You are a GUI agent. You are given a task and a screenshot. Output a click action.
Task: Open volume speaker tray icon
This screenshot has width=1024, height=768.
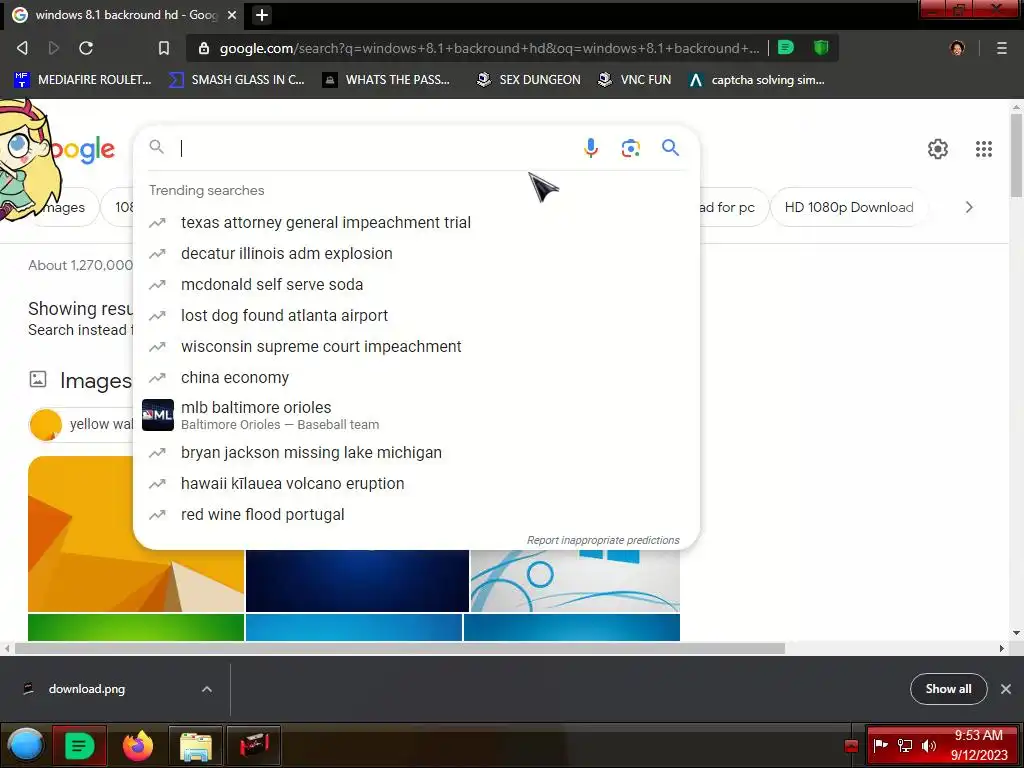pyautogui.click(x=928, y=745)
